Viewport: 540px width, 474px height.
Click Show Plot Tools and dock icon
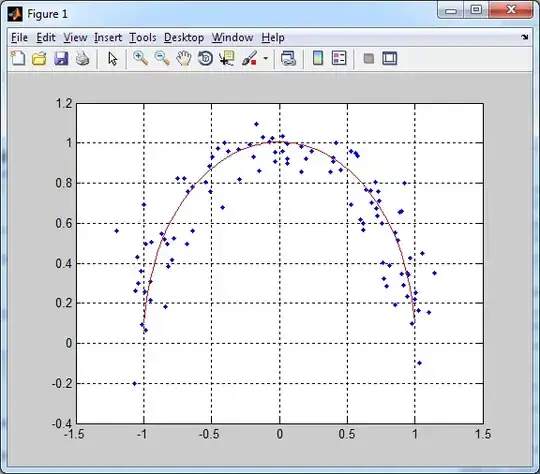390,58
